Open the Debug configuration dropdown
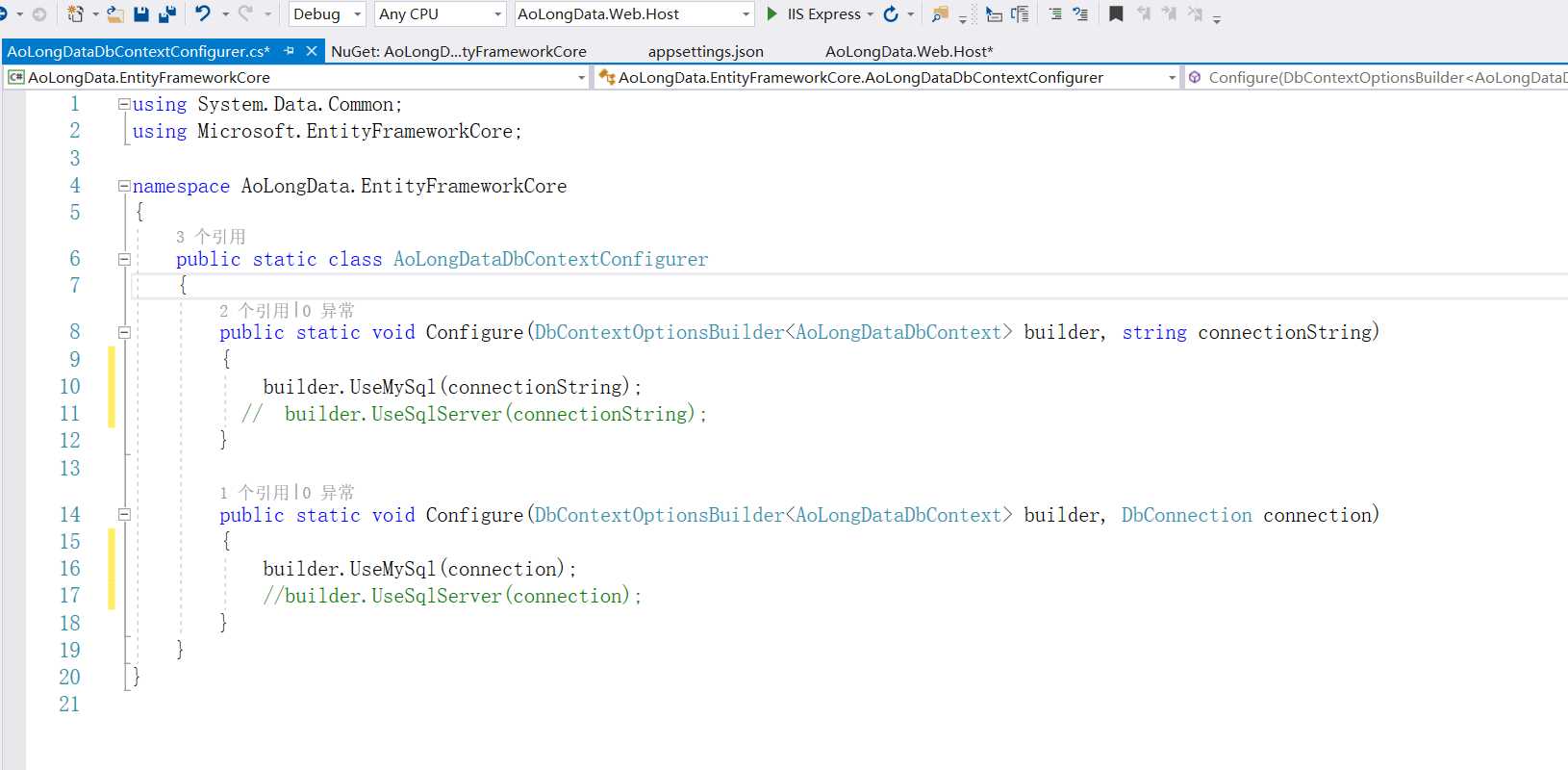 (327, 13)
